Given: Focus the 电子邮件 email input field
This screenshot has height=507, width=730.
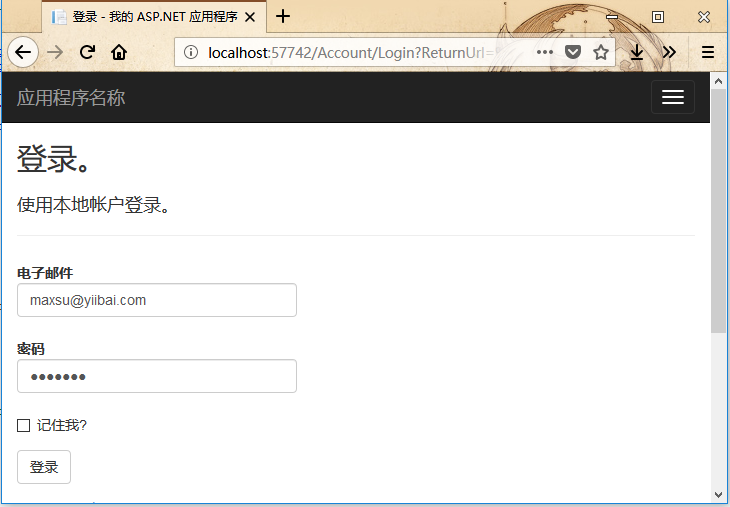Looking at the screenshot, I should point(157,300).
